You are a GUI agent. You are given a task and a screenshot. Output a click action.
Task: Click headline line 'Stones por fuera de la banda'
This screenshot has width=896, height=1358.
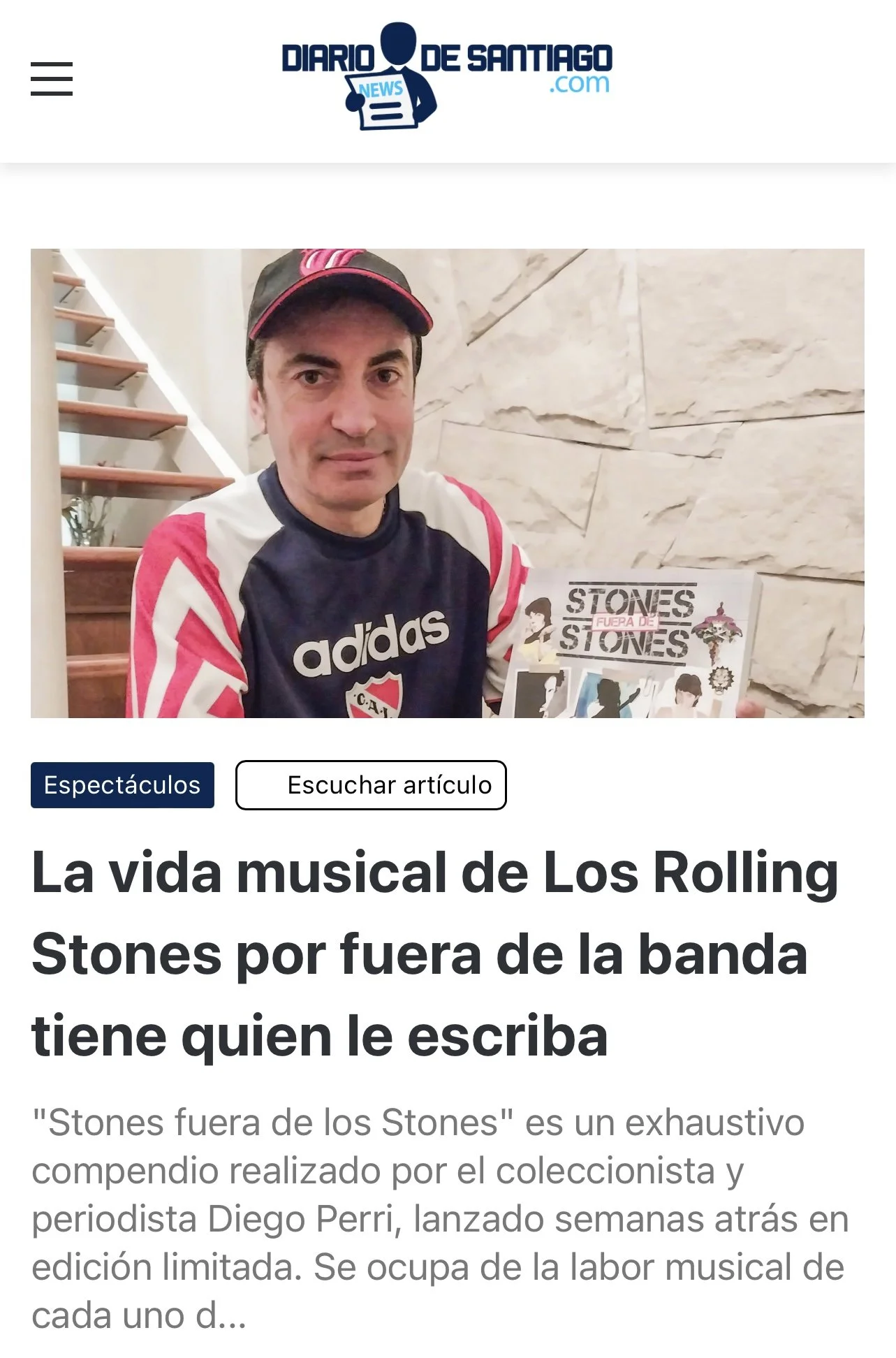tap(420, 955)
